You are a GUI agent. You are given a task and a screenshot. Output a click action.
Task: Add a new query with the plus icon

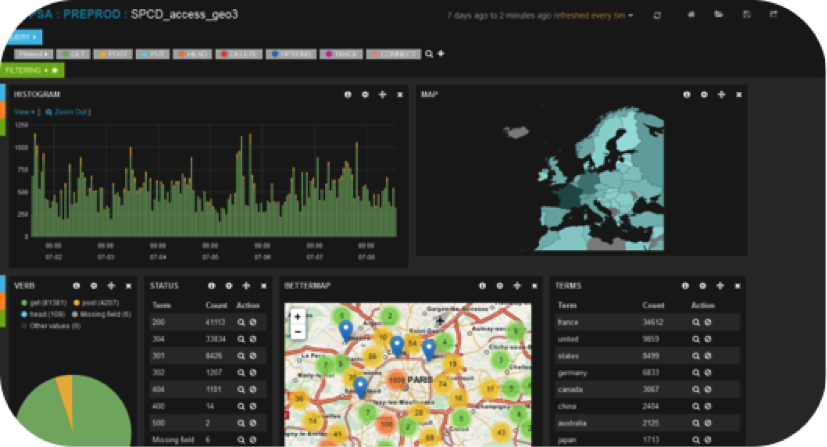(441, 53)
